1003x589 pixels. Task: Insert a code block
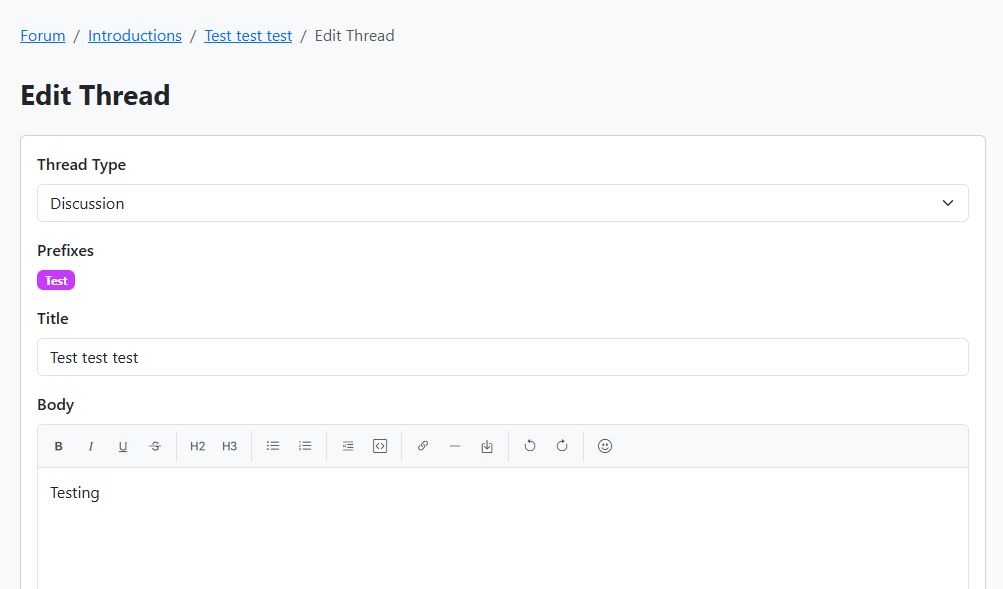(x=380, y=445)
